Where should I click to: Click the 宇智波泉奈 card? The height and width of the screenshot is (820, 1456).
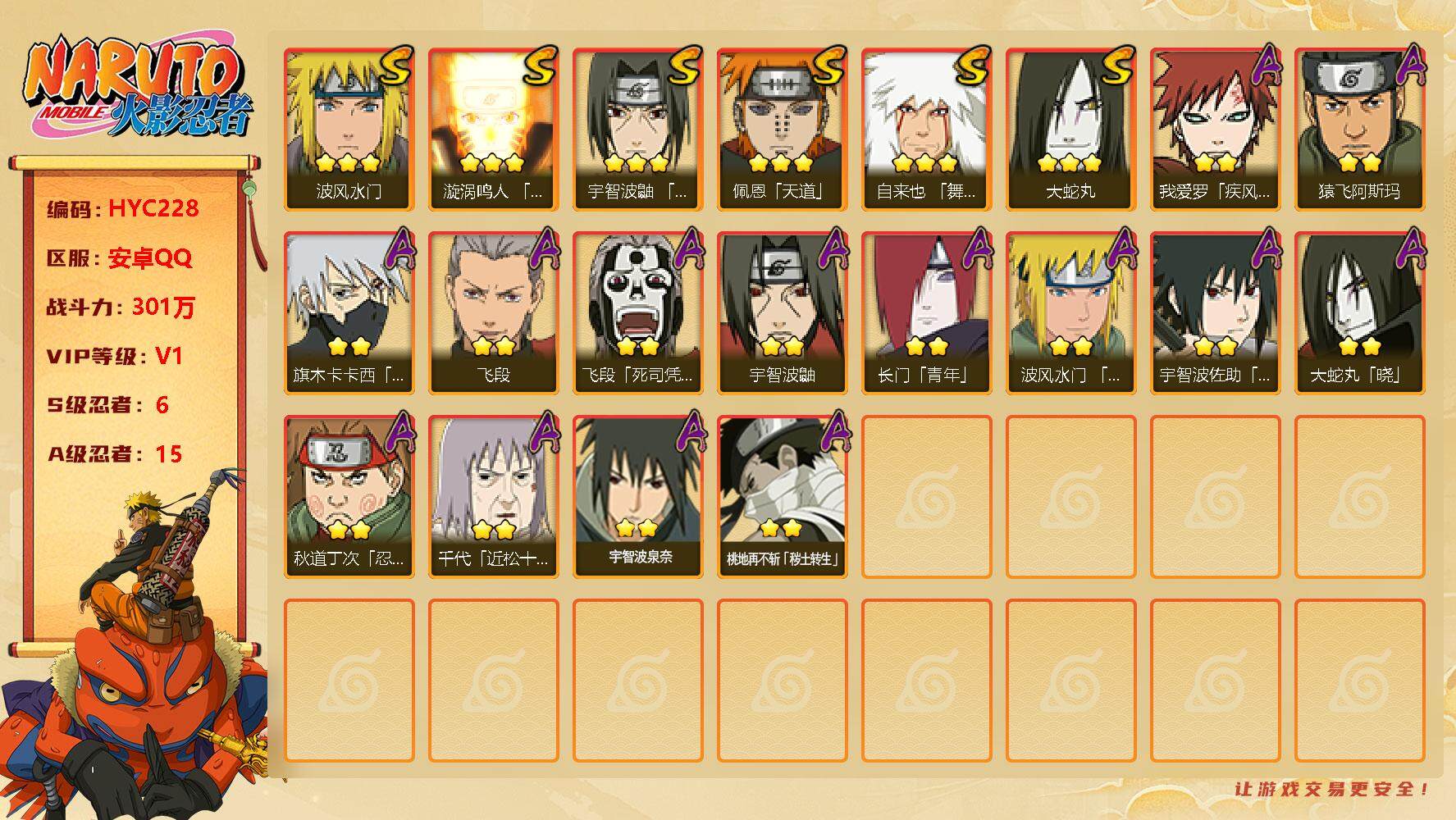pyautogui.click(x=637, y=497)
